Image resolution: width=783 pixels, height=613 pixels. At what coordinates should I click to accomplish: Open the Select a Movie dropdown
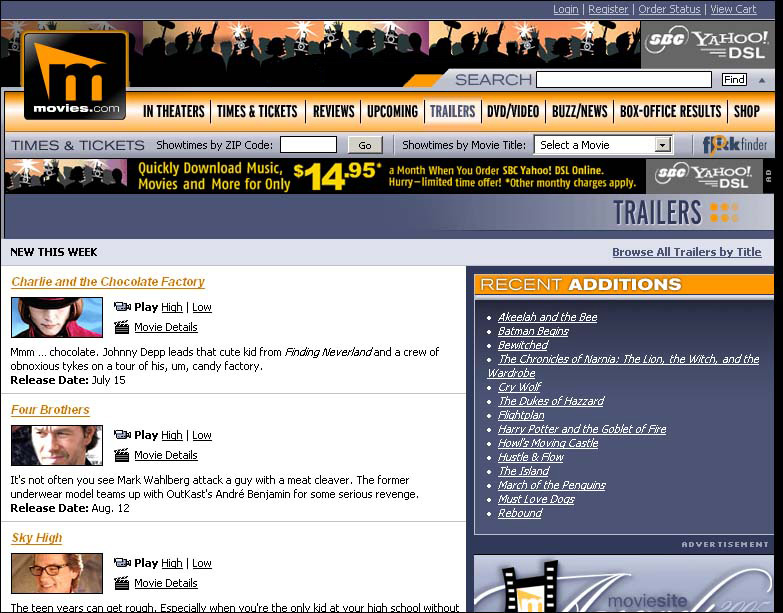coord(603,145)
